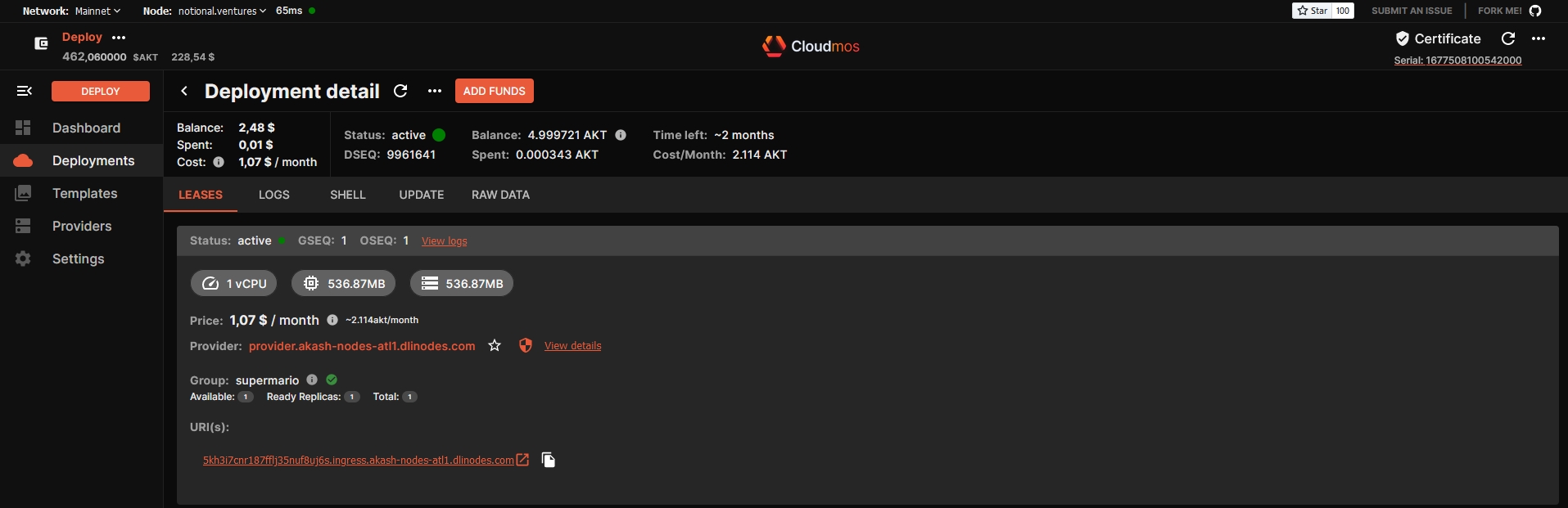Click the audited provider shield icon

(x=526, y=346)
